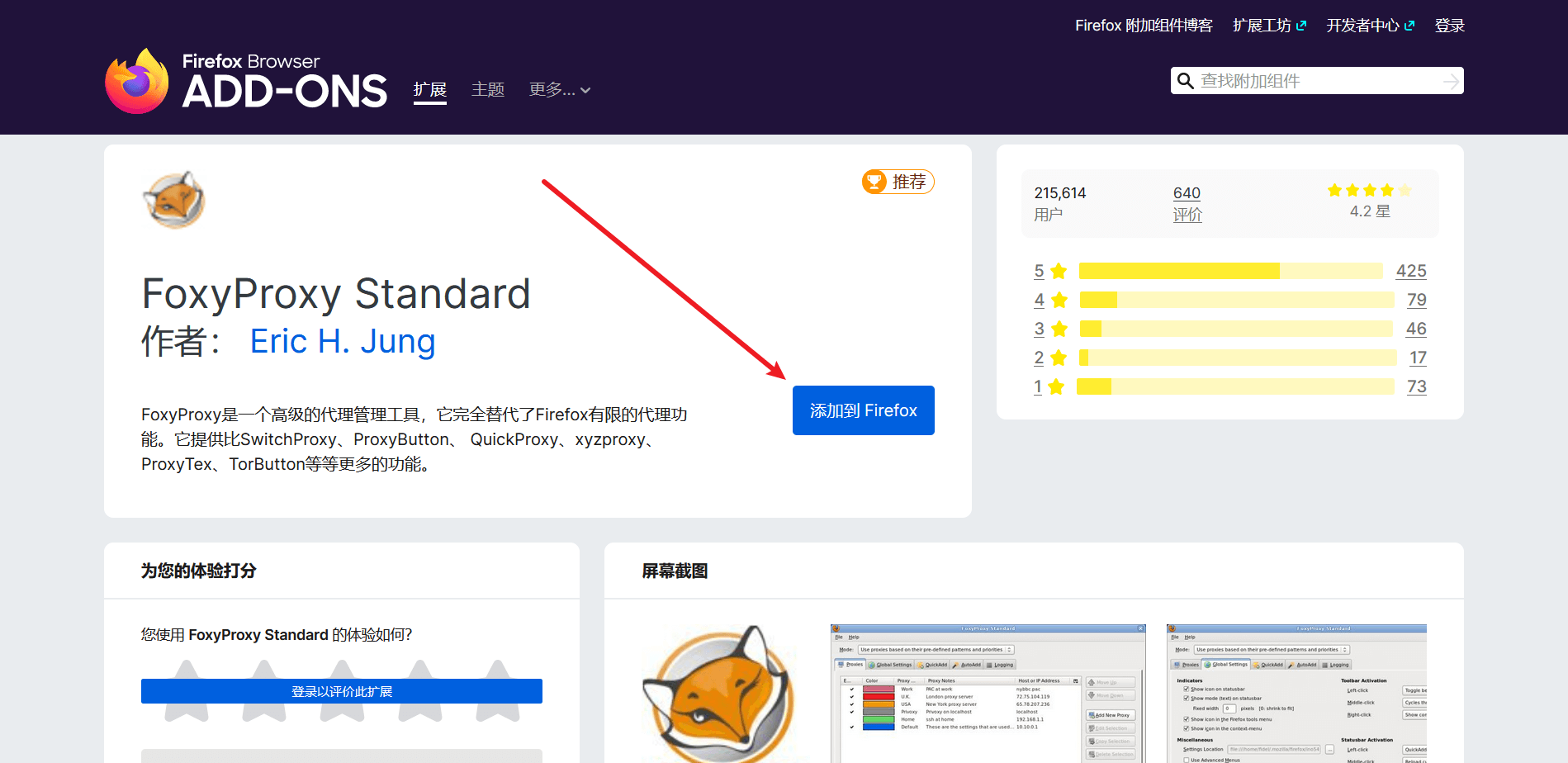This screenshot has width=1568, height=763.
Task: Open the 640 评价 reviews link
Action: pos(1187,203)
